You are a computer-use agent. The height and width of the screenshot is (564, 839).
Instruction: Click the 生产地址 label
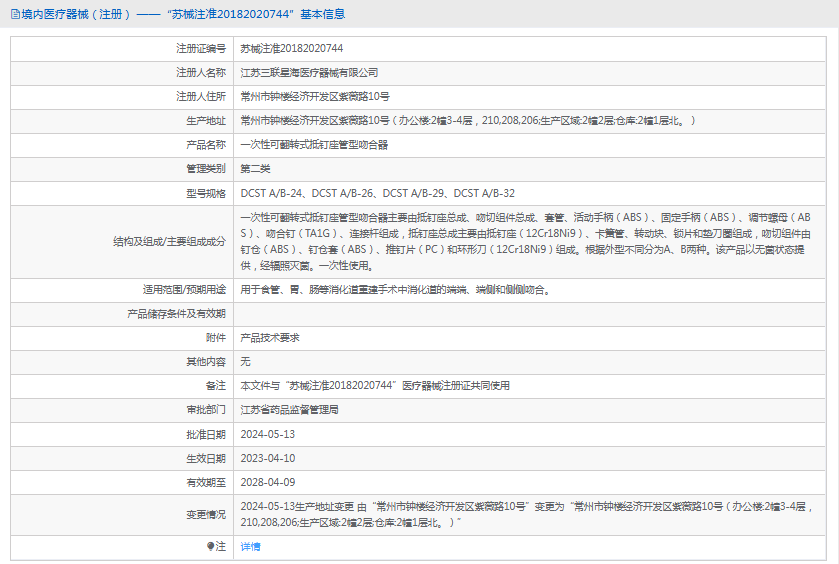(206, 120)
